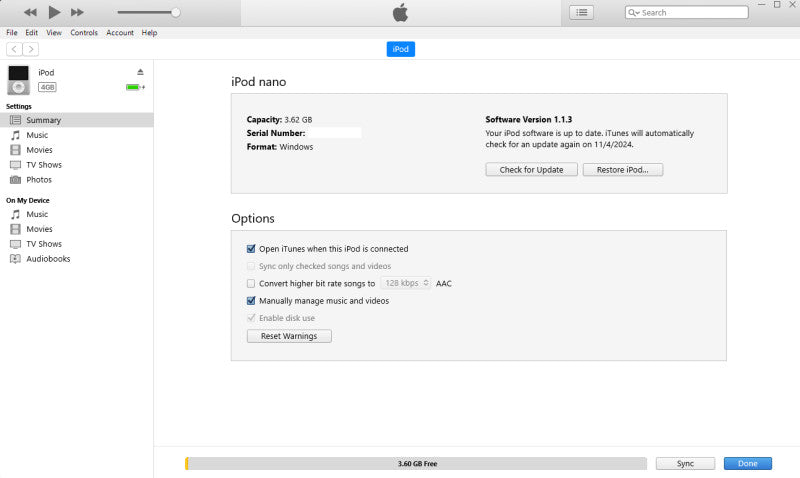Screen dimensions: 800x478
Task: Click the Music note icon under Settings
Action: click(x=16, y=135)
